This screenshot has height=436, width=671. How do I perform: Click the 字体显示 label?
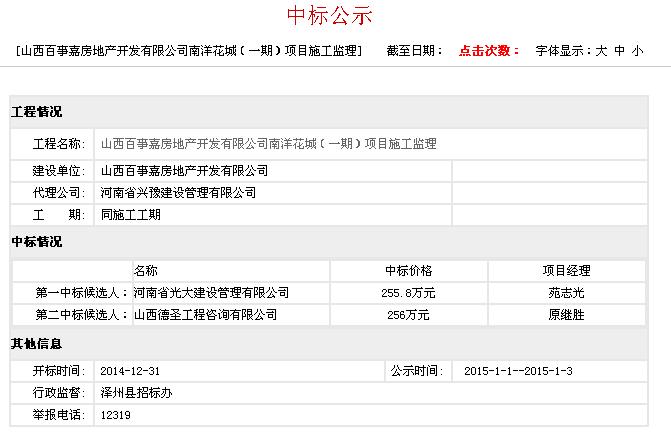pos(563,51)
